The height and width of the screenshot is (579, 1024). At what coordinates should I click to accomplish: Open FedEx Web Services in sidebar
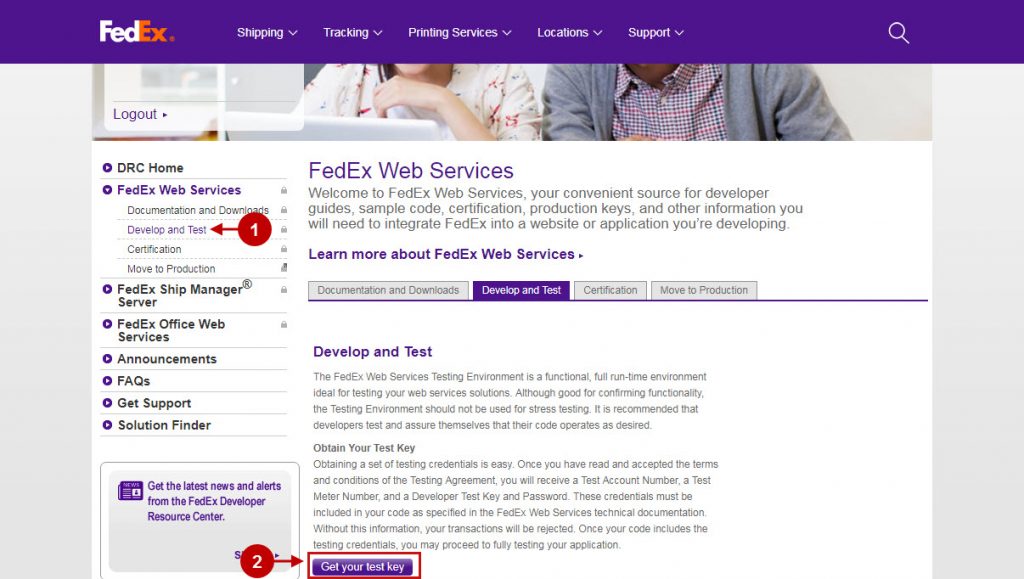click(179, 190)
